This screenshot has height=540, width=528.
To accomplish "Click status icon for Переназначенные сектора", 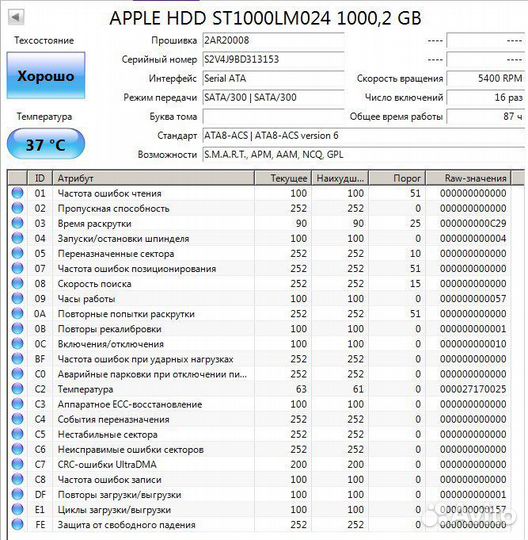I will [17, 253].
